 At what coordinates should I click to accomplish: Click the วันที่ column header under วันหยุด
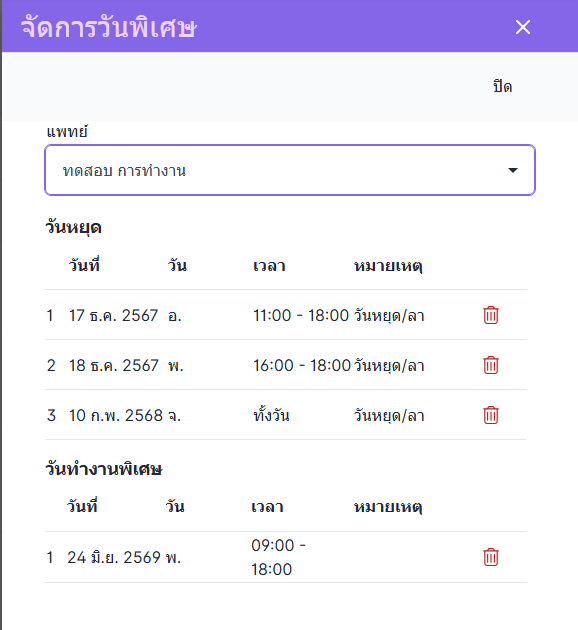[x=84, y=265]
